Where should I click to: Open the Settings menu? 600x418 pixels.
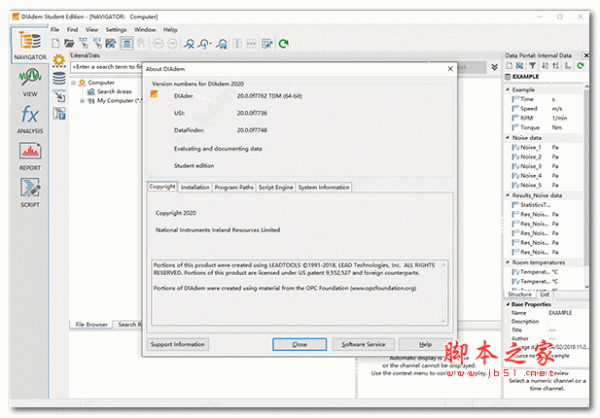click(x=116, y=29)
